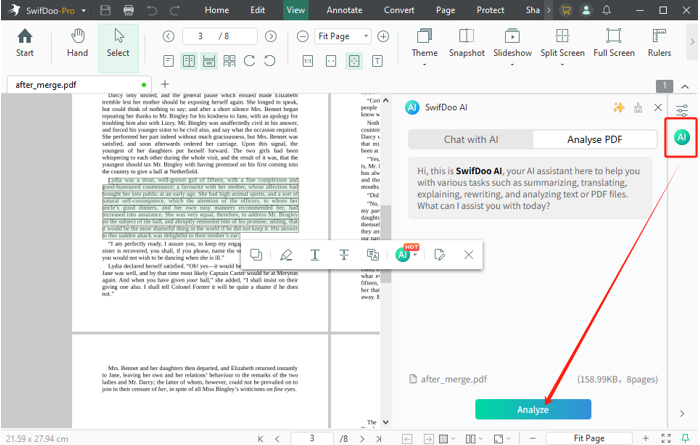
Task: Close the SwifDoo AI panel
Action: (658, 107)
